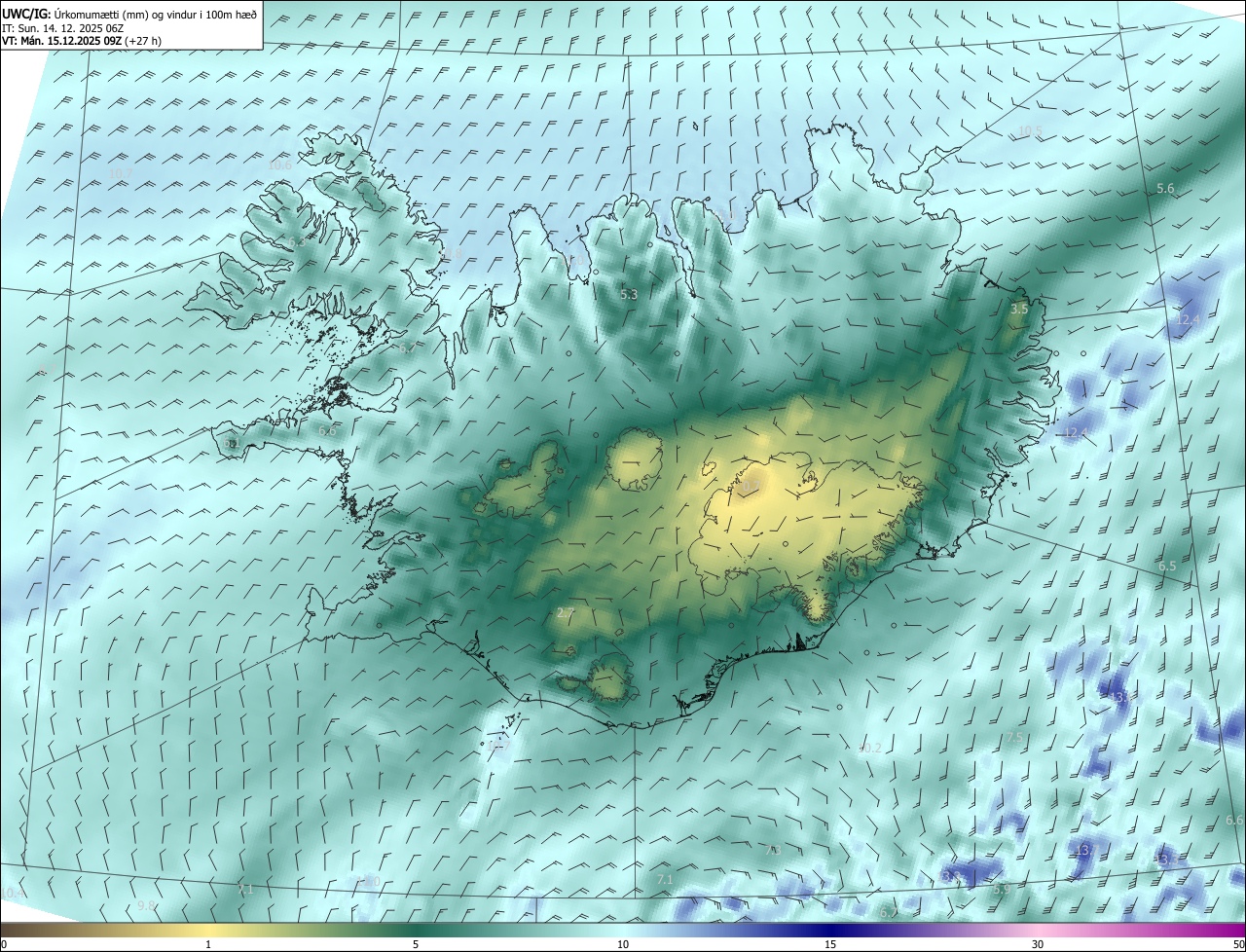1246x952 pixels.
Task: Click the '1' tick on the colour scale
Action: tap(208, 944)
